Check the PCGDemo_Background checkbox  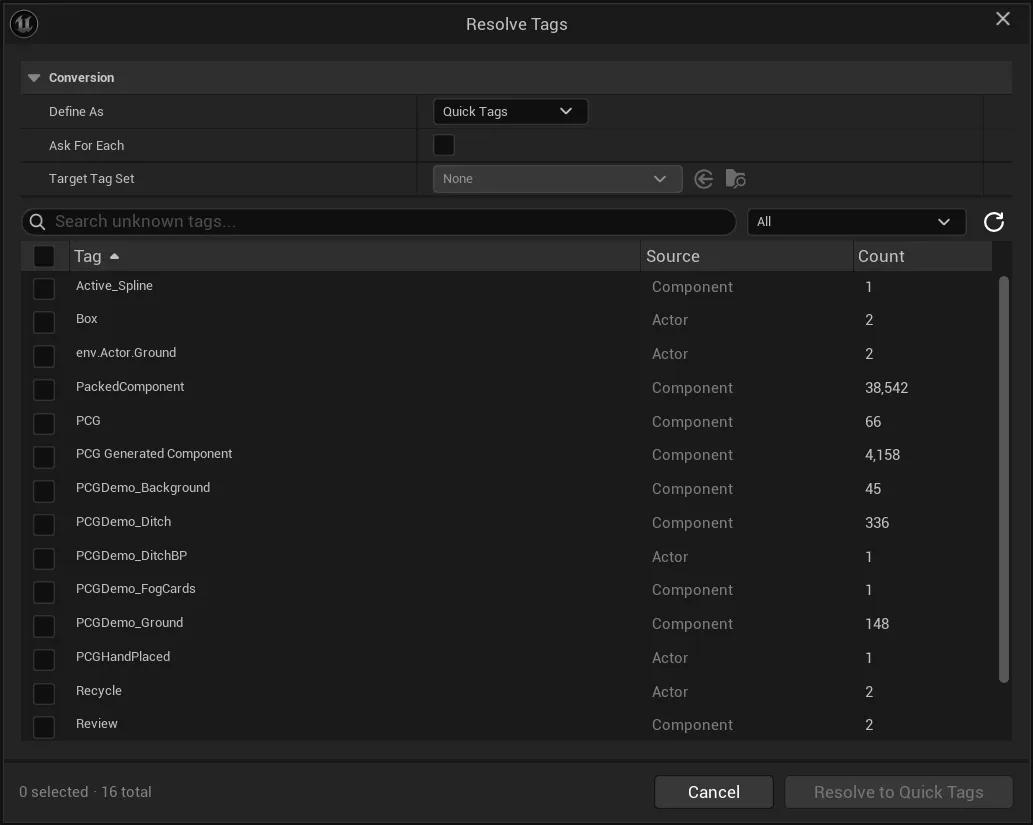point(44,491)
